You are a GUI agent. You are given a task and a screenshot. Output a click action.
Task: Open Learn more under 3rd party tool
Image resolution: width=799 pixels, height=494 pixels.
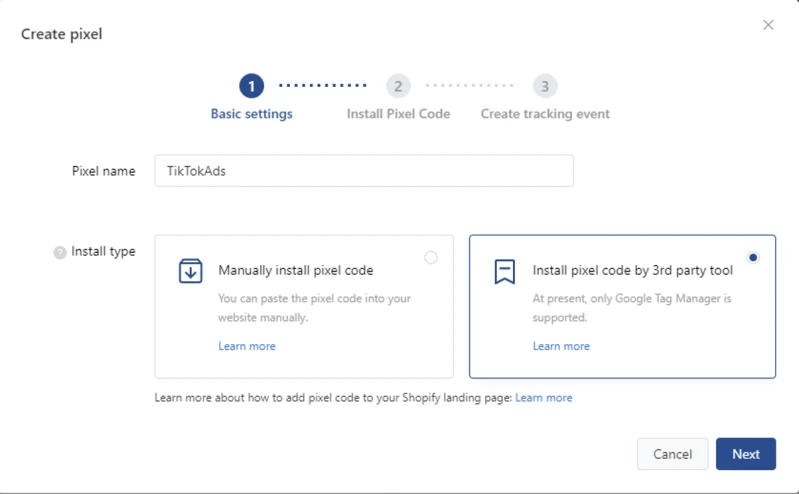click(x=561, y=346)
